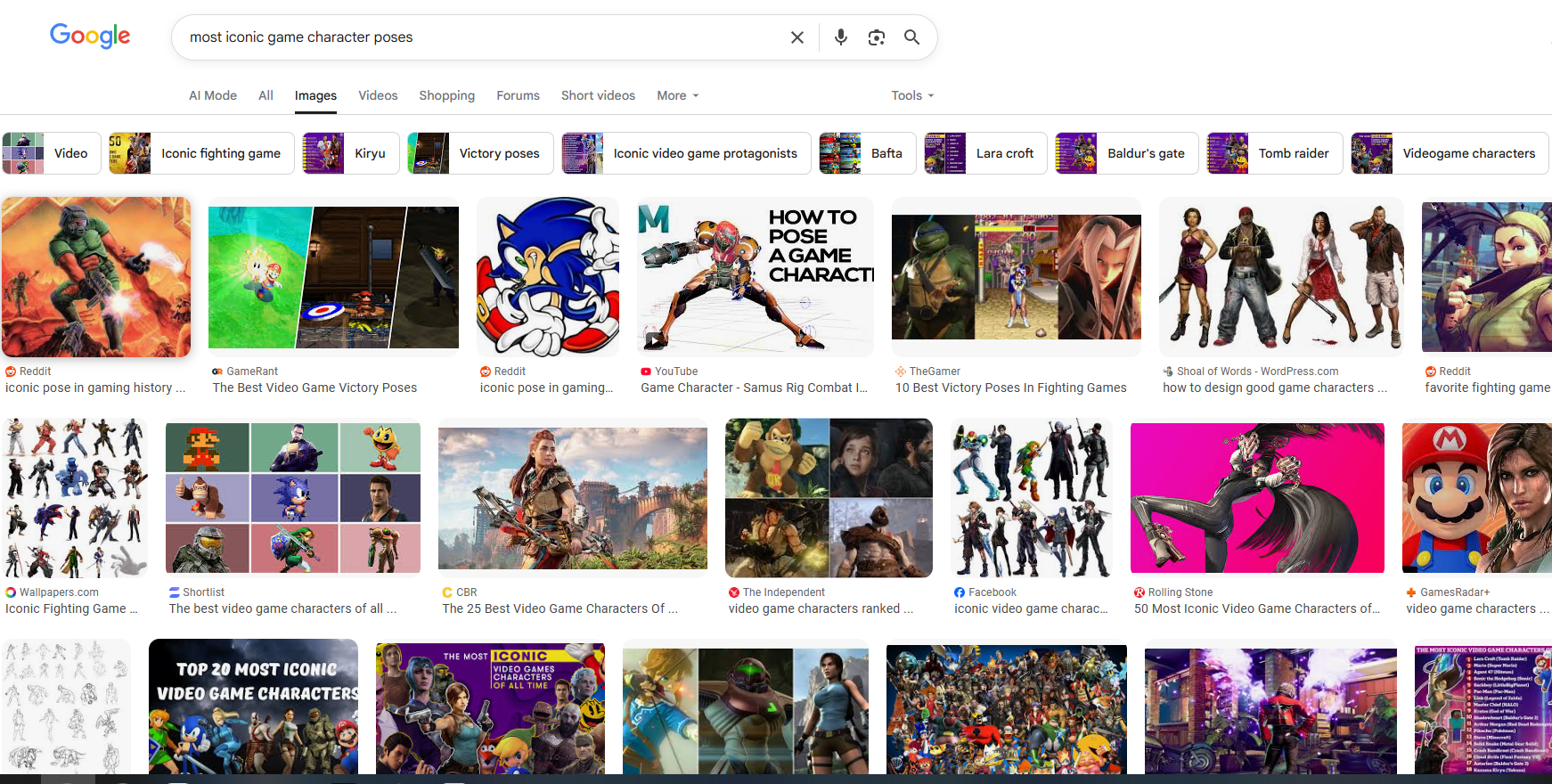Choose the Lara croft chip
This screenshot has height=784, width=1552.
(x=985, y=153)
